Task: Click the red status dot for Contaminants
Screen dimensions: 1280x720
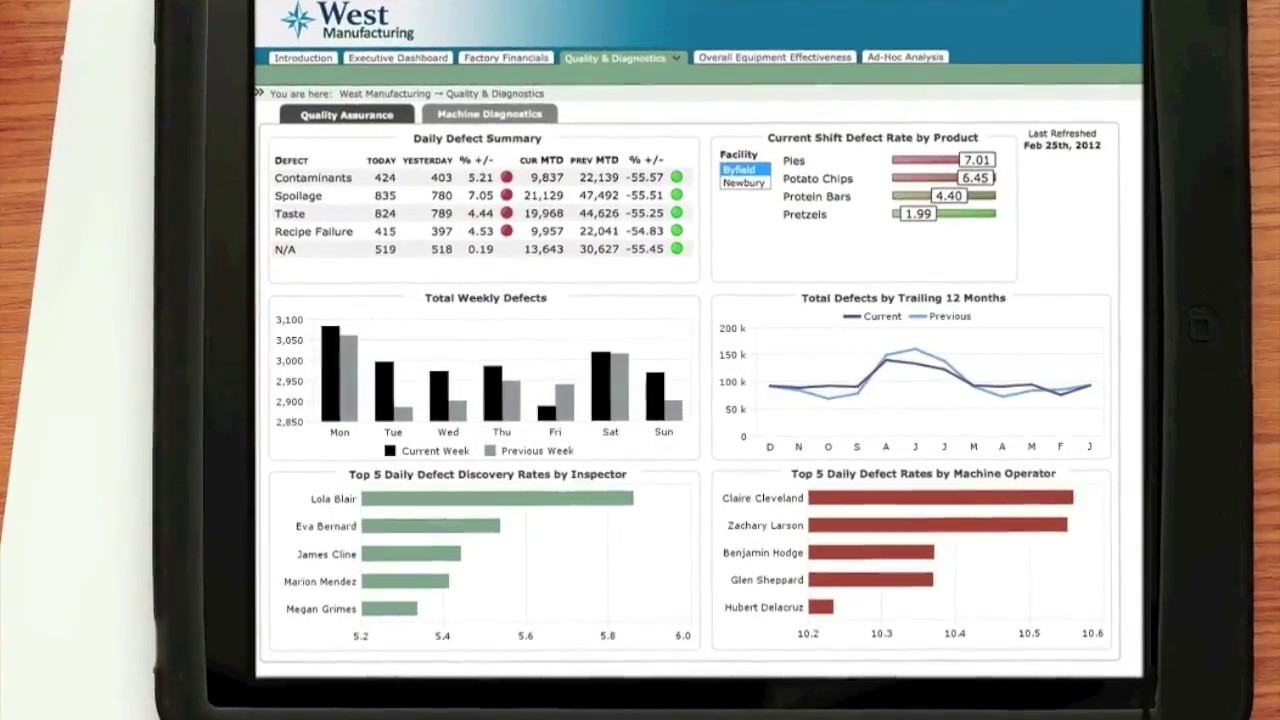Action: pos(507,177)
